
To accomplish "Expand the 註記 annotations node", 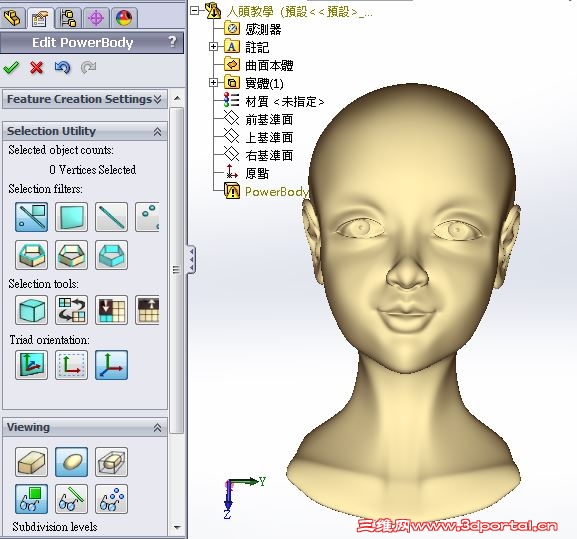I will coord(213,47).
